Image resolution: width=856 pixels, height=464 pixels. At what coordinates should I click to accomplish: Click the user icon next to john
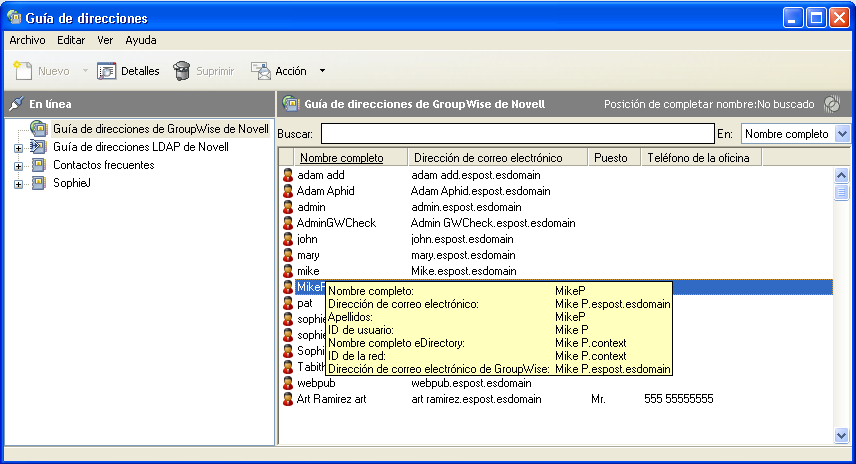288,239
